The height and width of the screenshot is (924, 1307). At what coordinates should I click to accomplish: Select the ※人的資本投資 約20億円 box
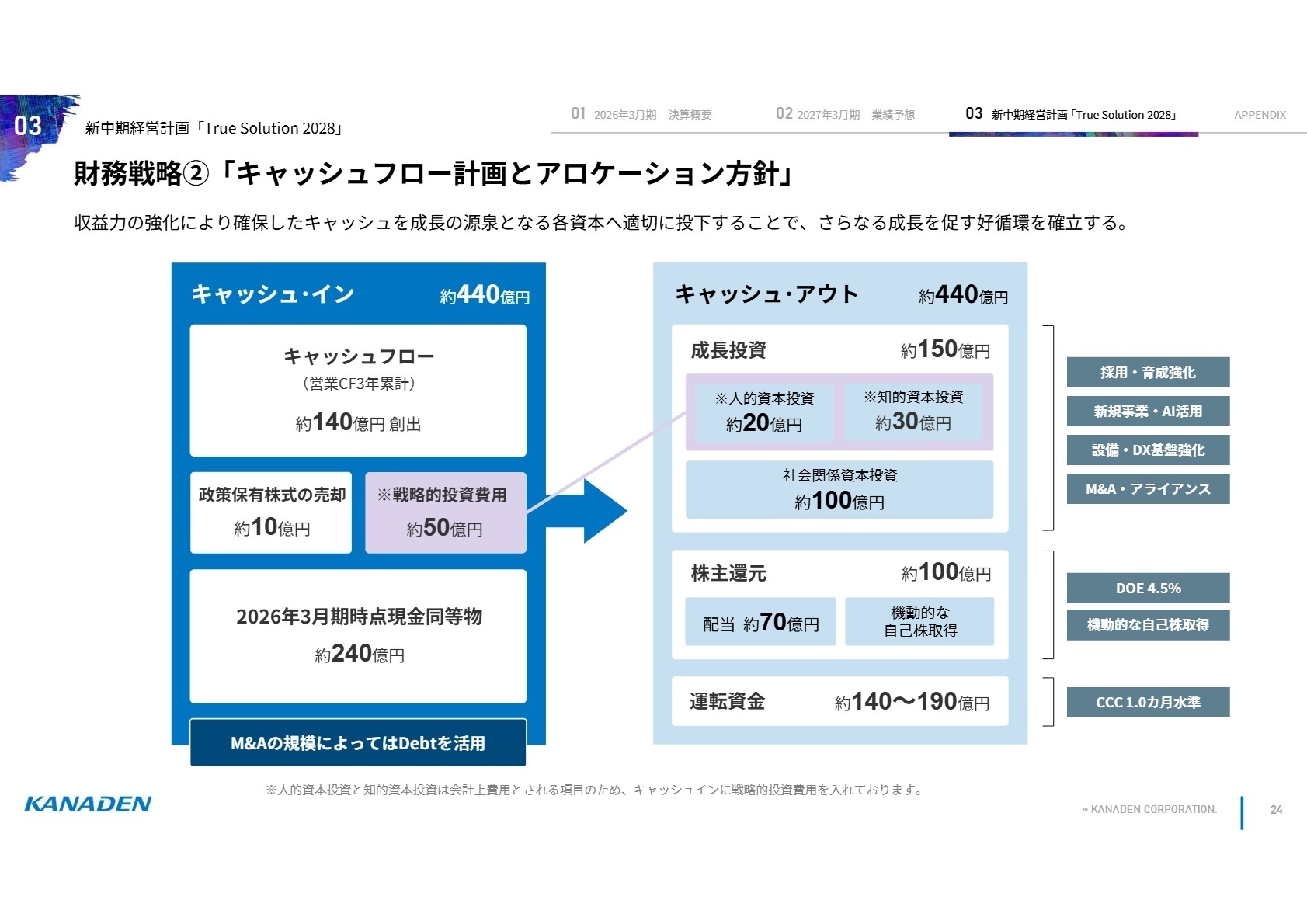(x=764, y=412)
